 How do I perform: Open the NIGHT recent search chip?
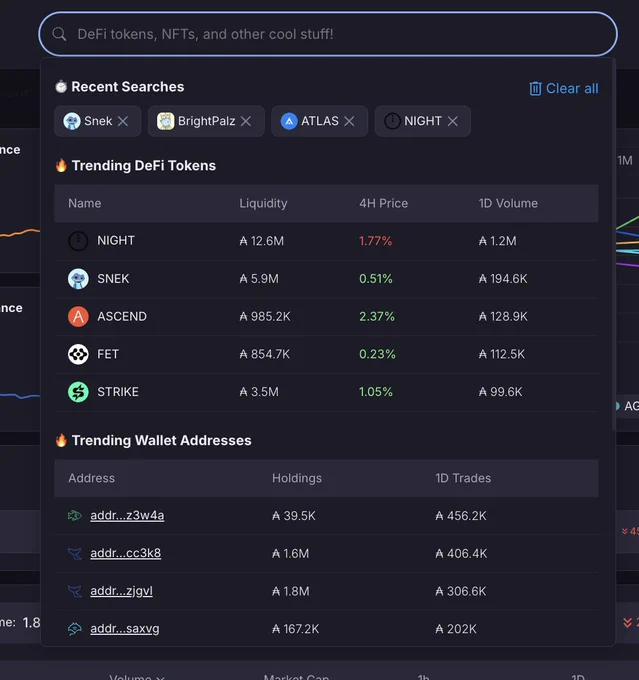pos(423,121)
